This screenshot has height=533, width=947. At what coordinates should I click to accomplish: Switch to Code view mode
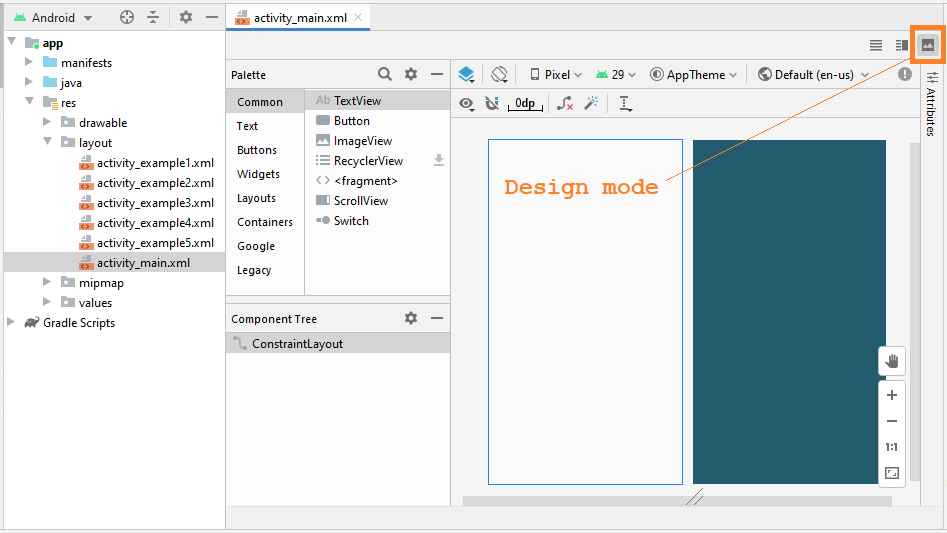point(876,45)
